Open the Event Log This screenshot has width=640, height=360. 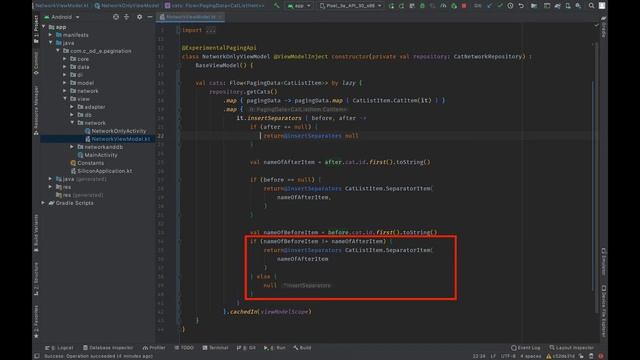[x=526, y=348]
